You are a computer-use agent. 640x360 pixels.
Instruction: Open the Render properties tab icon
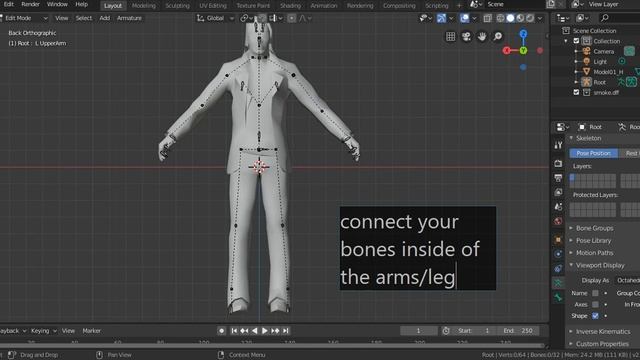(558, 164)
